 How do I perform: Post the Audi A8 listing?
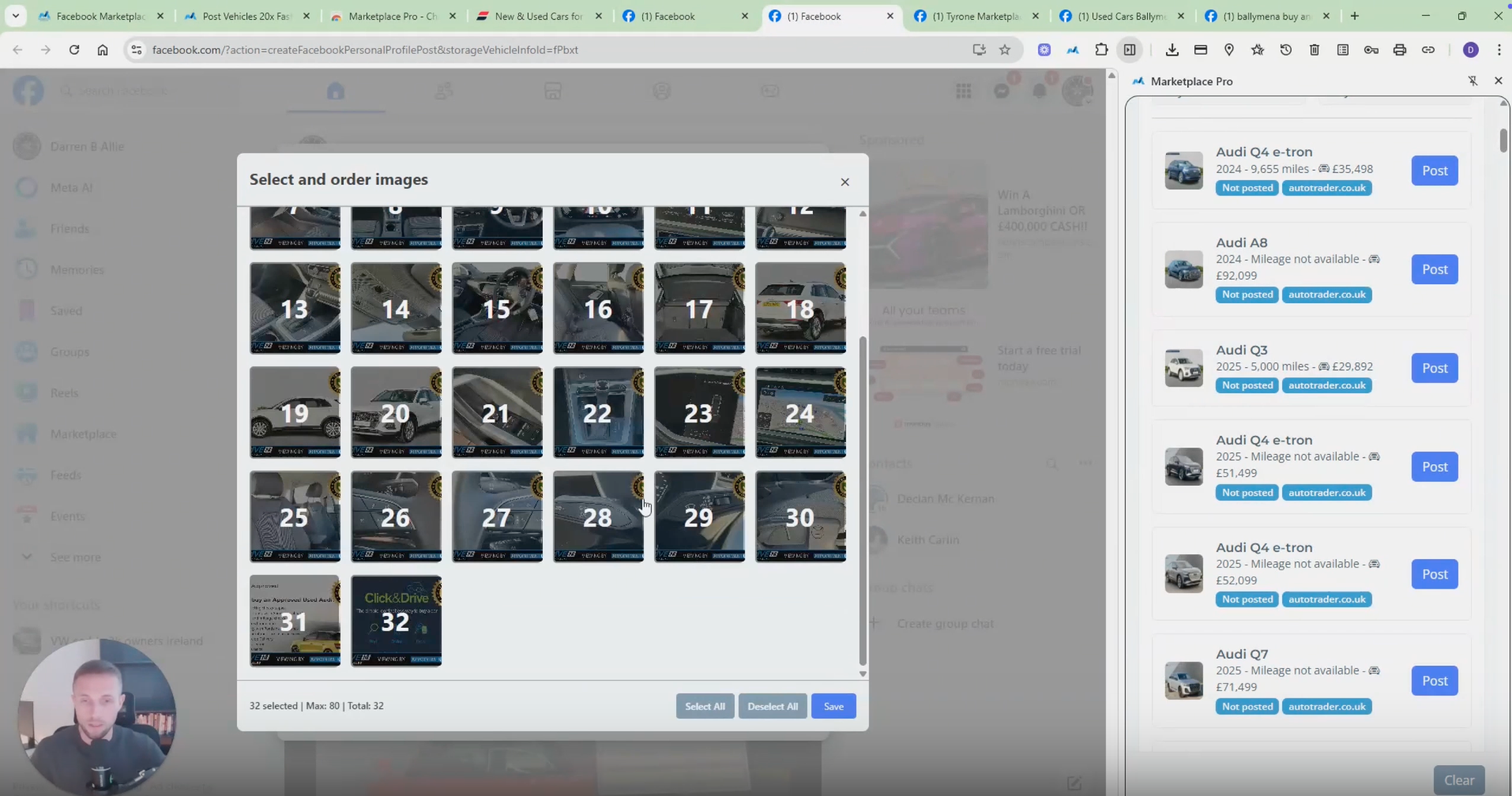[1435, 269]
